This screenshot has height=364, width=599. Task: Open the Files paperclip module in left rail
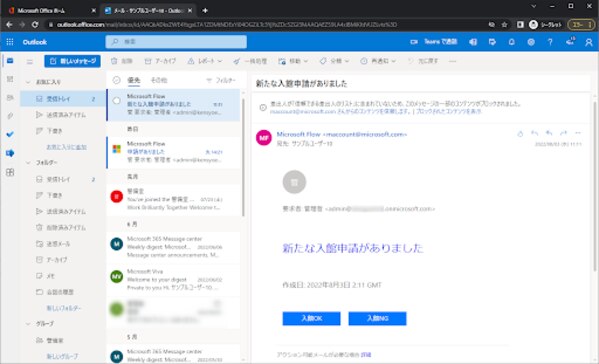[10, 116]
